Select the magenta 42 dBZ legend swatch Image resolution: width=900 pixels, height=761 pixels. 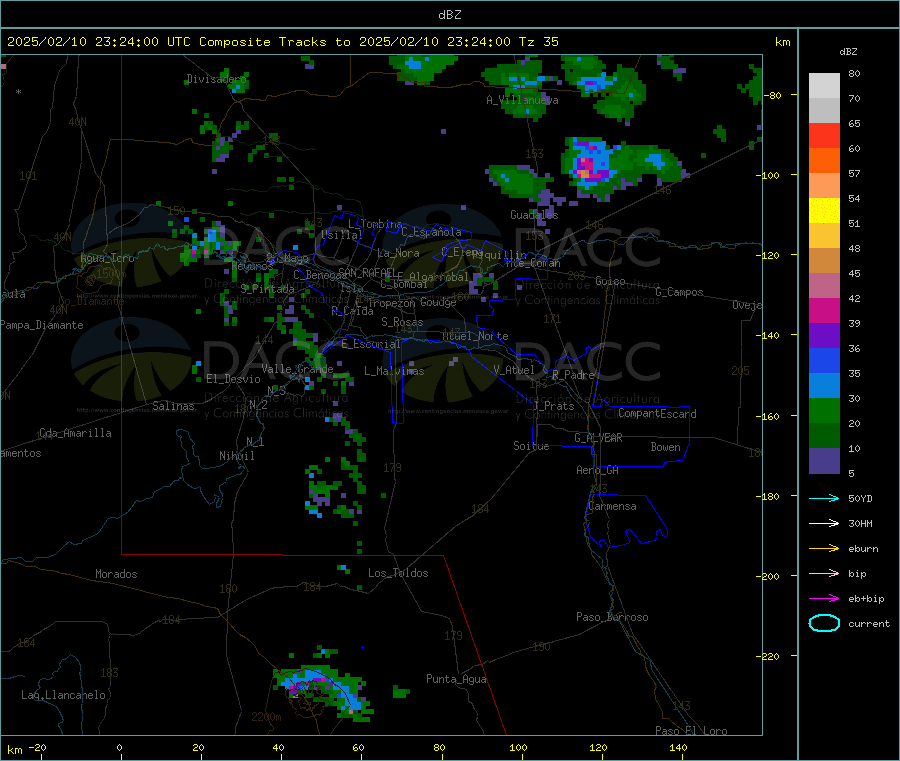point(824,310)
